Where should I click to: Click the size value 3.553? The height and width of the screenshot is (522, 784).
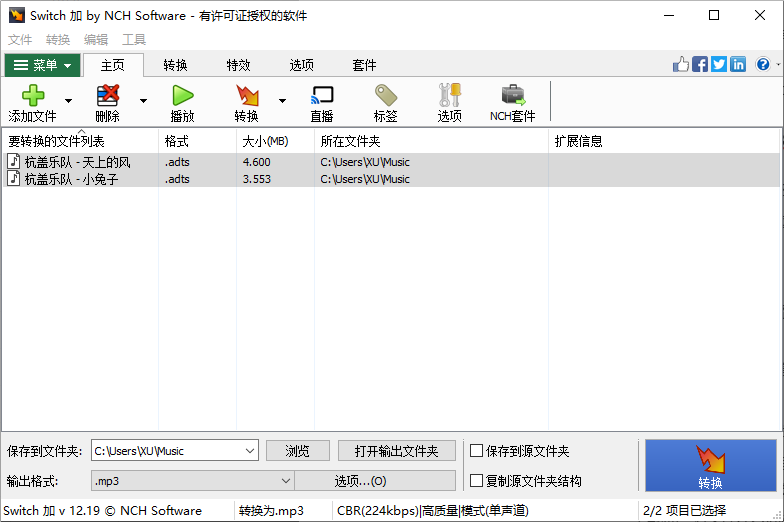[x=256, y=179]
